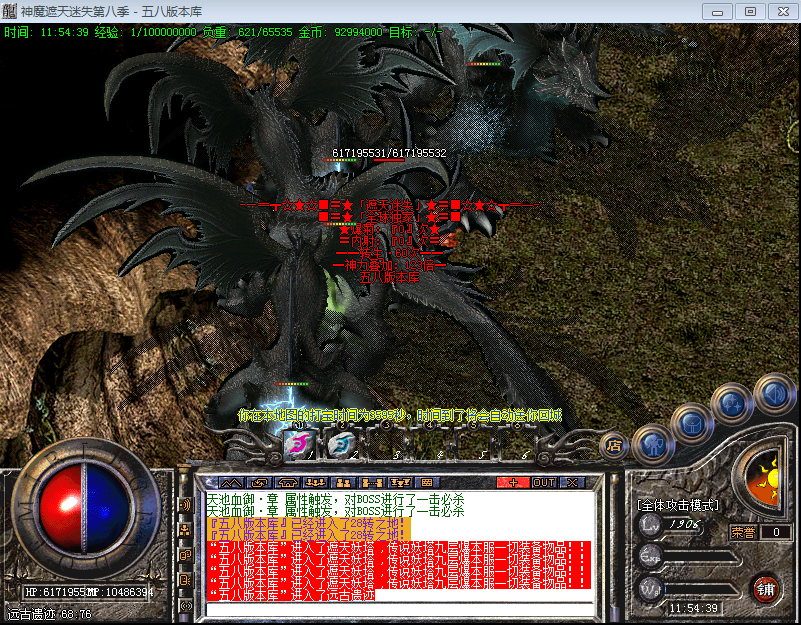801x625 pixels.
Task: Click the first orange 28转之地 chat message
Action: 309,523
